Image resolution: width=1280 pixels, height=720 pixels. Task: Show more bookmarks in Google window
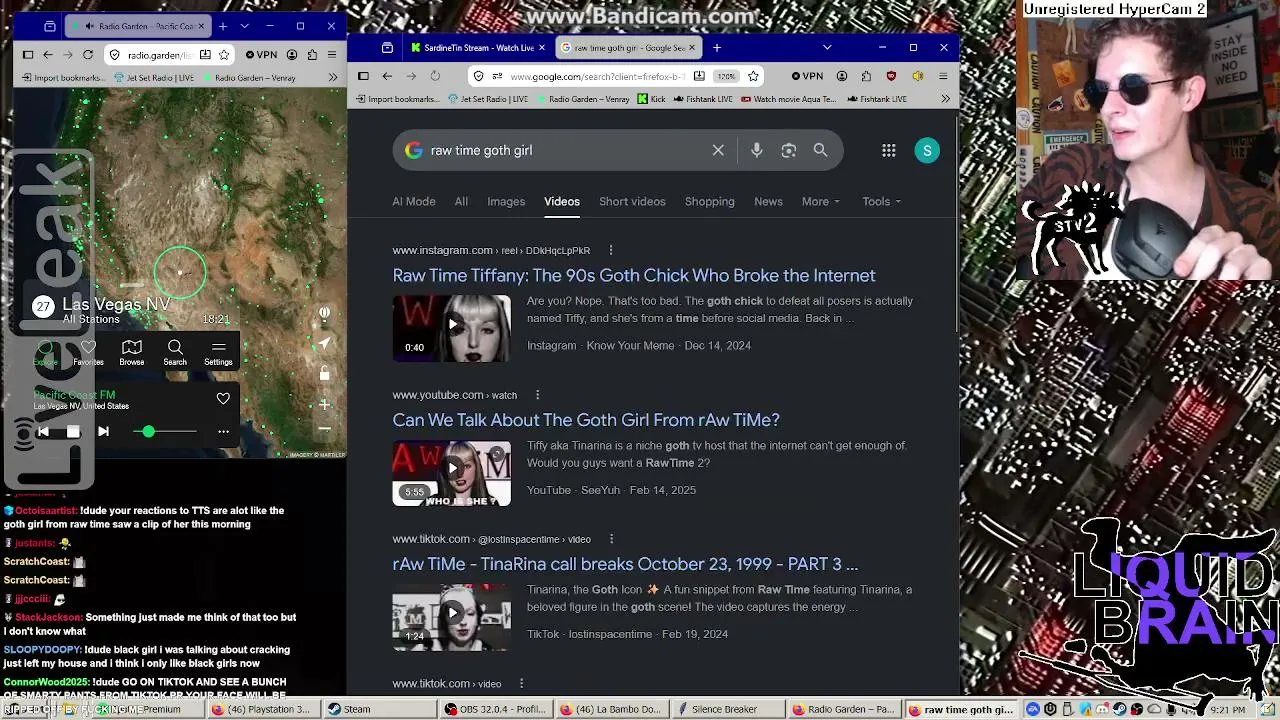pos(945,99)
